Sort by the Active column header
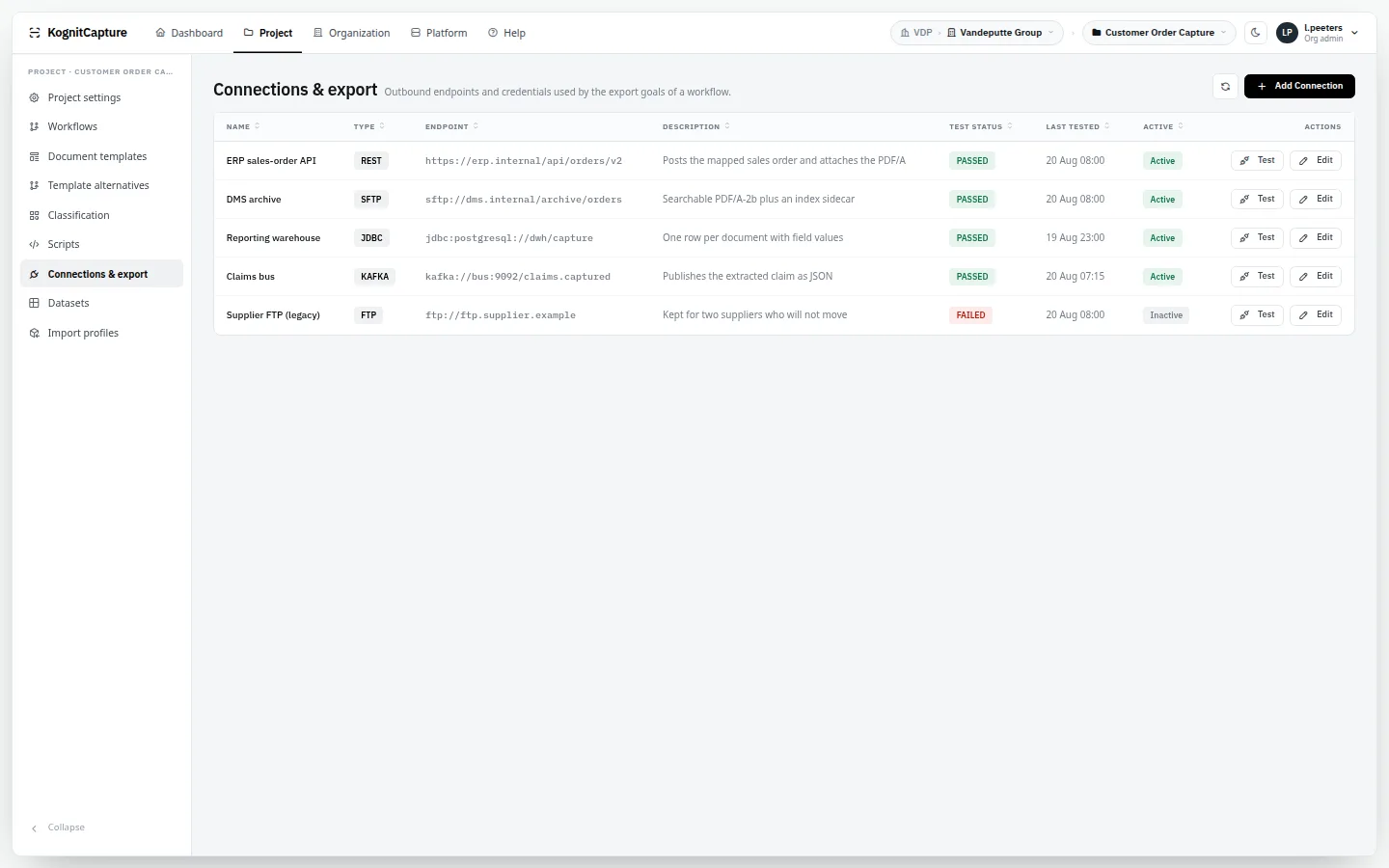 [x=1163, y=126]
